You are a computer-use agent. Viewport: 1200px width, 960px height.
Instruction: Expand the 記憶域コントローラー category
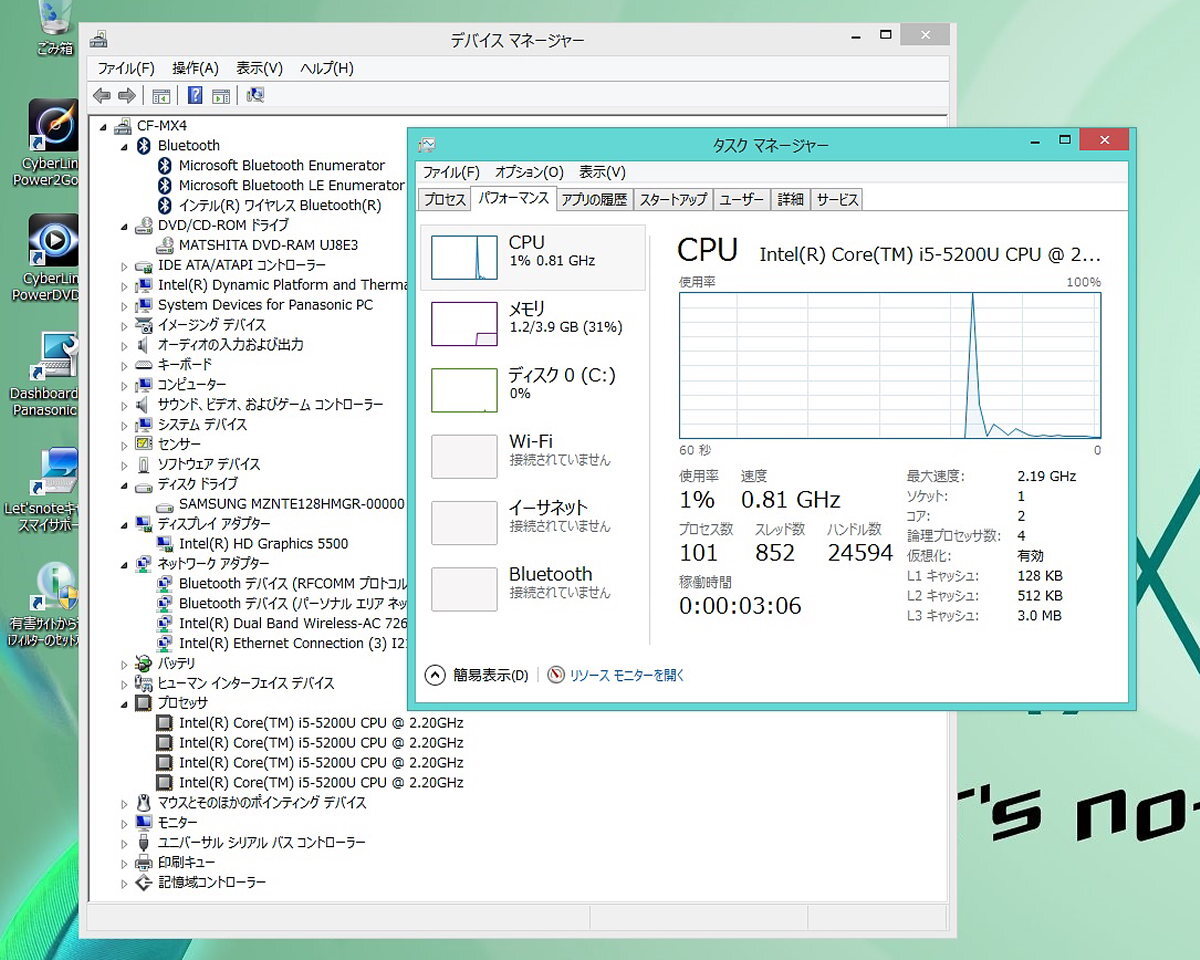pos(125,883)
